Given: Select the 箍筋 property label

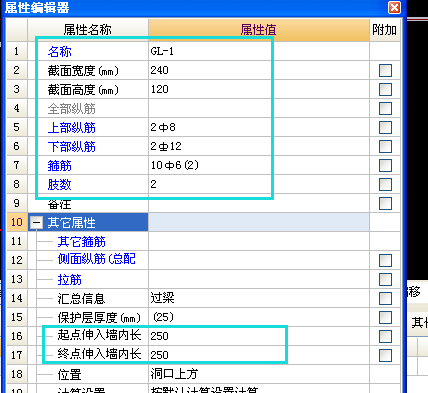Looking at the screenshot, I should (59, 166).
